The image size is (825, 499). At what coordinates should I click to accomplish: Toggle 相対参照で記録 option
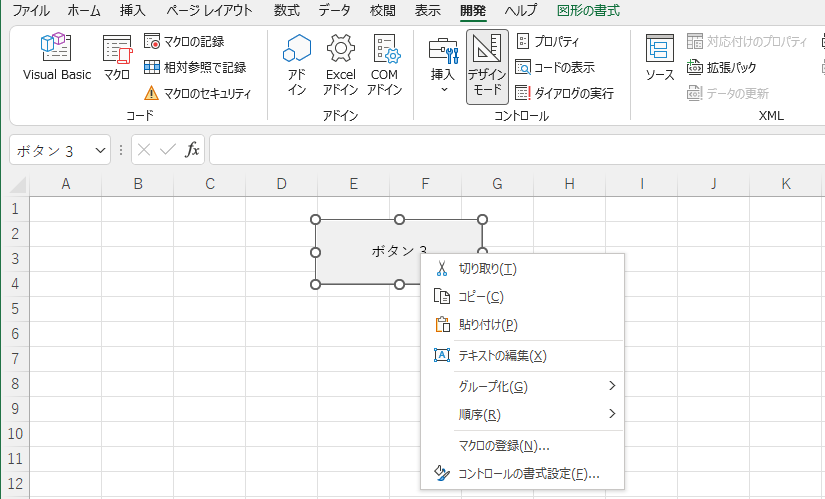pos(195,67)
